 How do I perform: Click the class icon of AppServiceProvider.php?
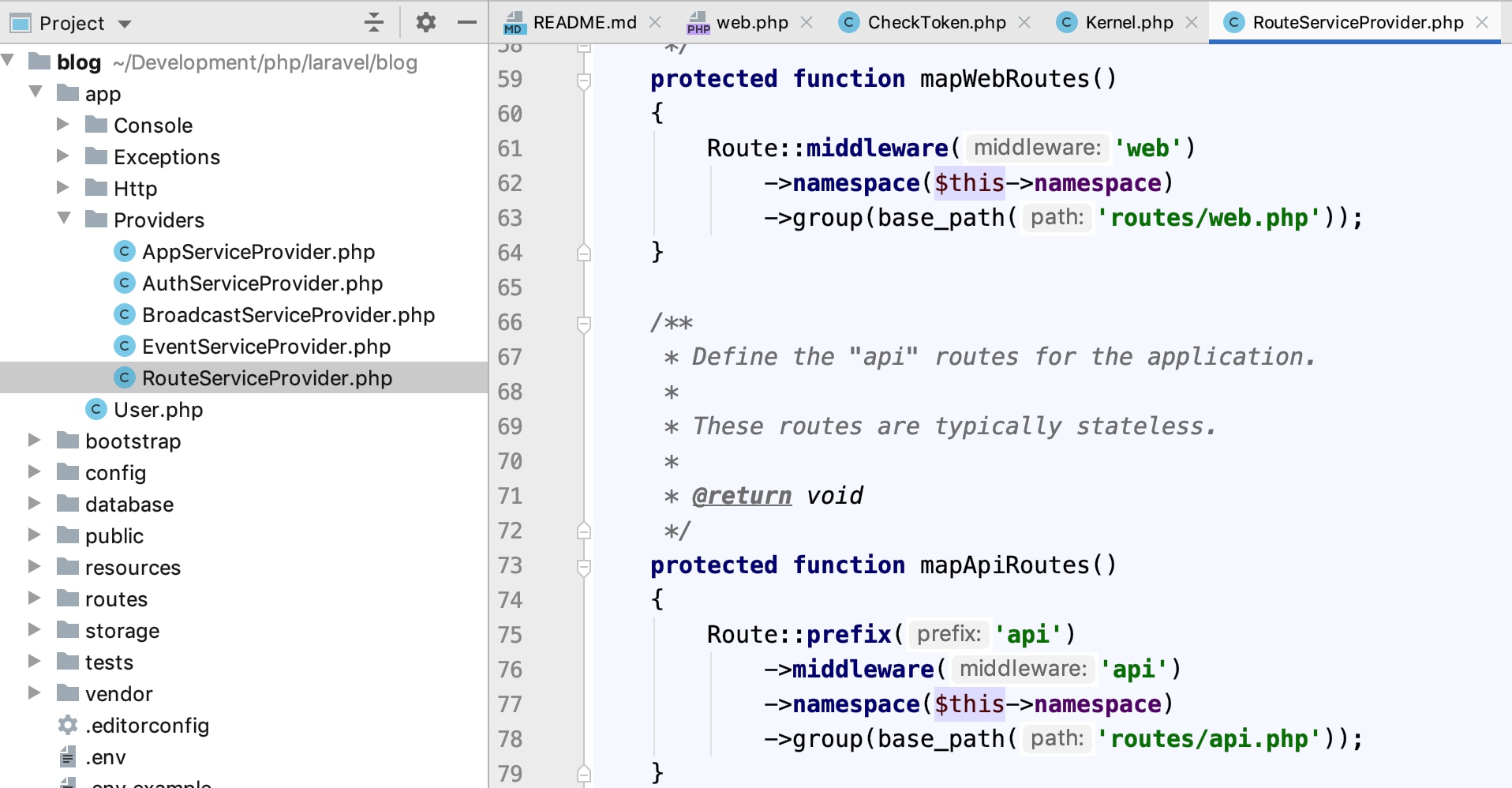point(125,251)
